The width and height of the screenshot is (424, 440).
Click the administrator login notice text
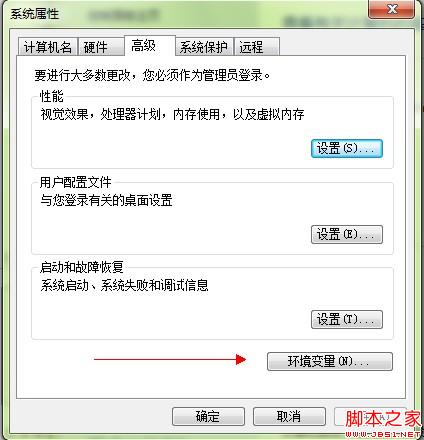(x=152, y=75)
